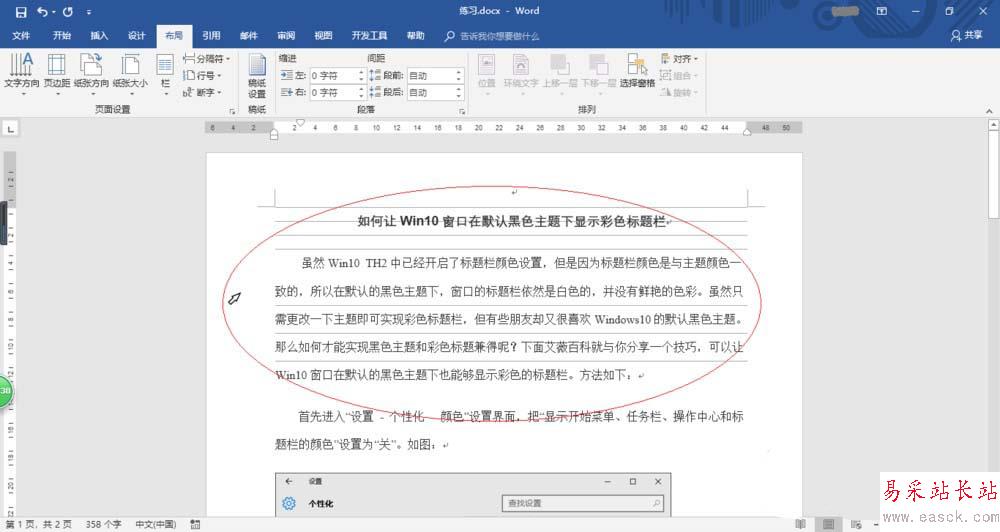Click the 下移一层 send backward icon

(598, 73)
